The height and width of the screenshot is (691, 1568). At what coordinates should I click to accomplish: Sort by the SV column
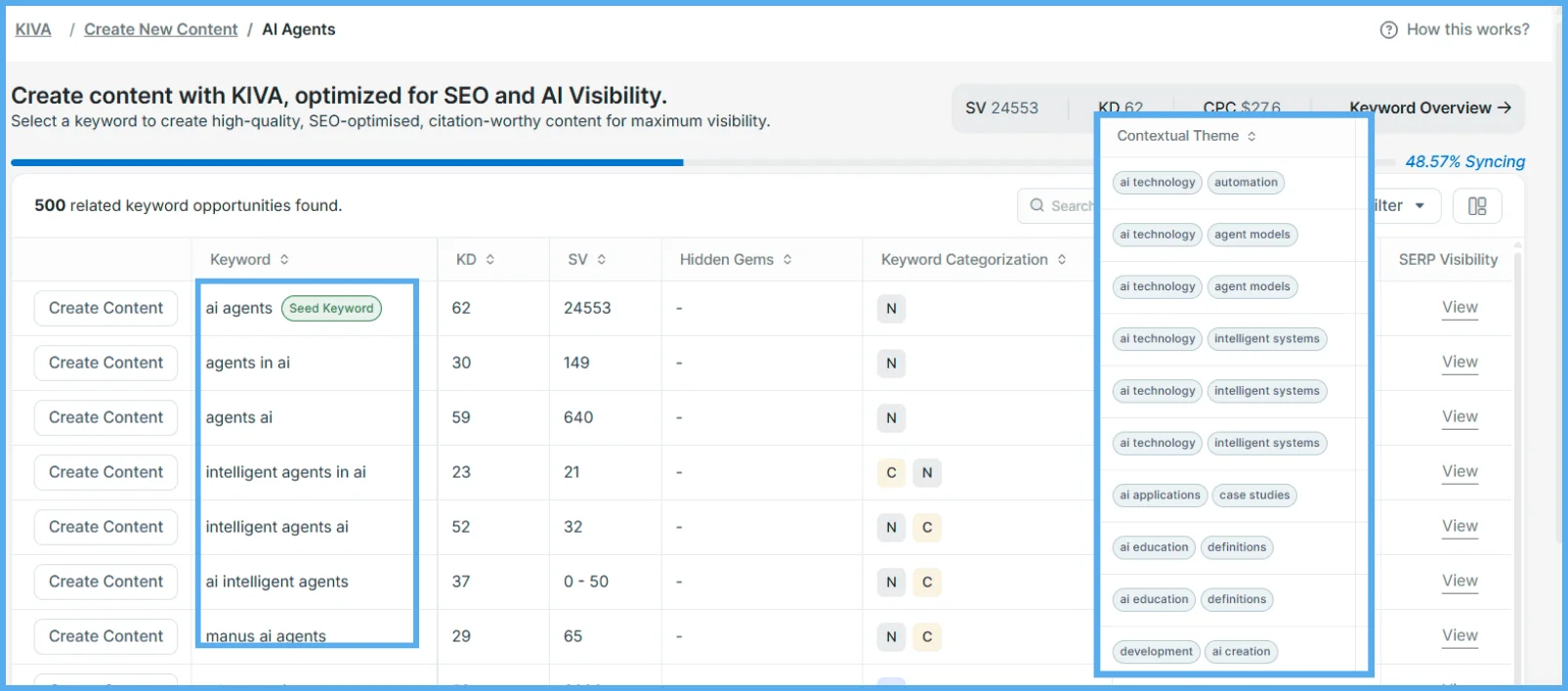pos(602,260)
